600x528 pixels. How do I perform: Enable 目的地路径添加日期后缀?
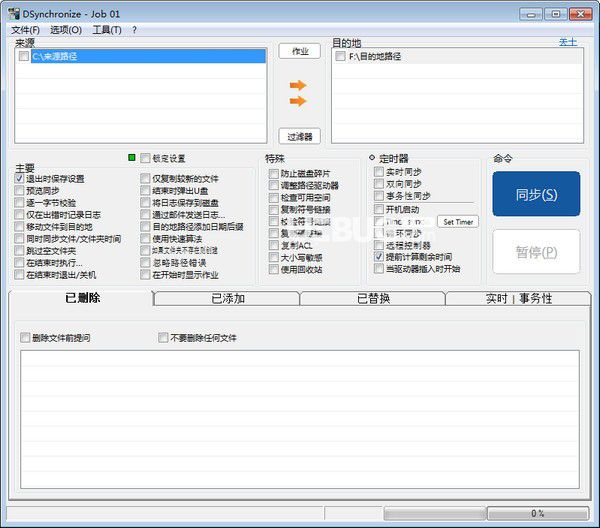145,227
